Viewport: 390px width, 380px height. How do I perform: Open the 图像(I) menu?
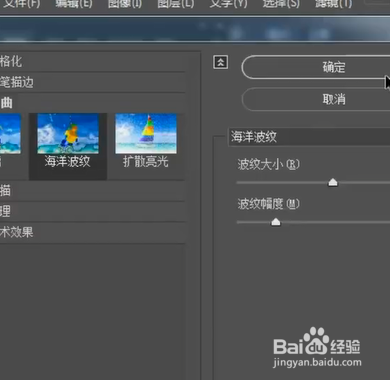[x=125, y=4]
